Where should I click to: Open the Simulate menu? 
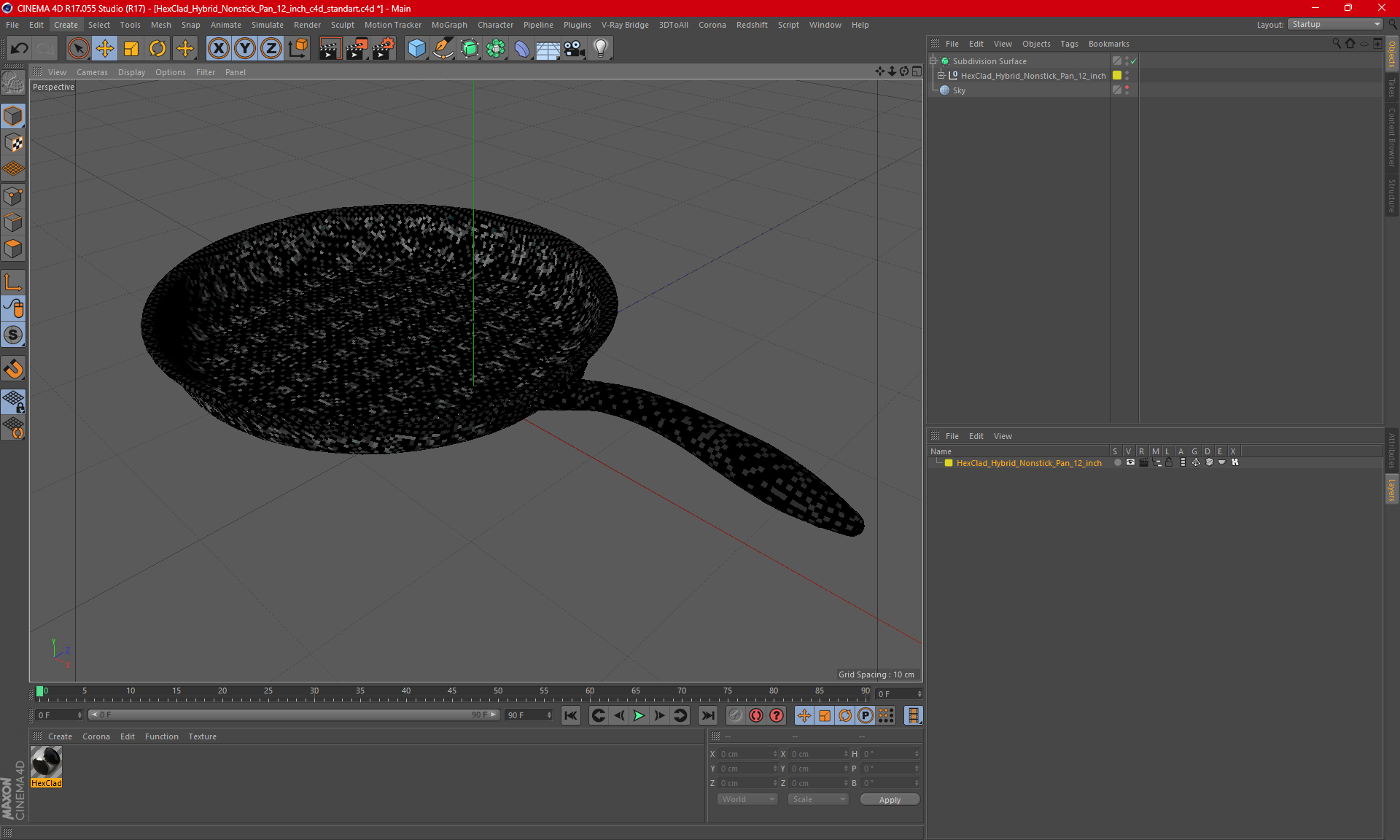coord(268,25)
